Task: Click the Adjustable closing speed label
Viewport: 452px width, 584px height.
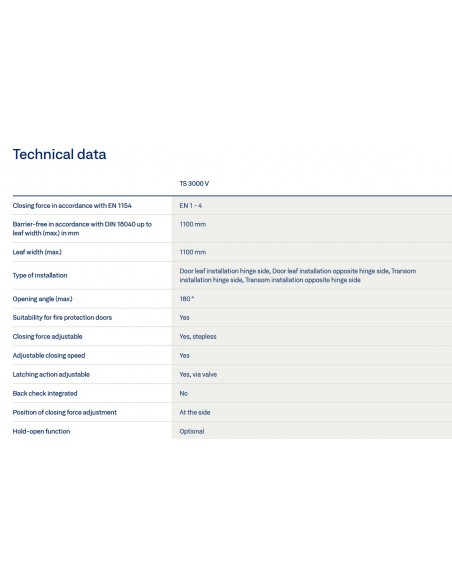Action: tap(49, 356)
